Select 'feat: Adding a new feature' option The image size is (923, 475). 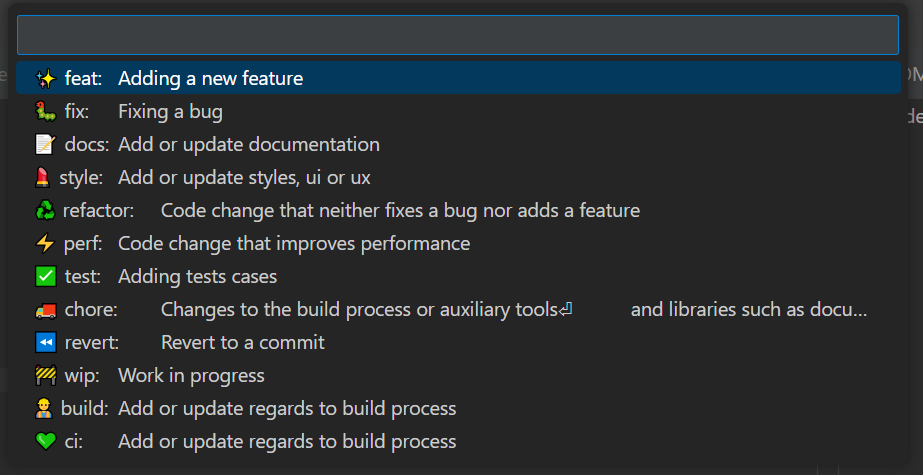(458, 78)
